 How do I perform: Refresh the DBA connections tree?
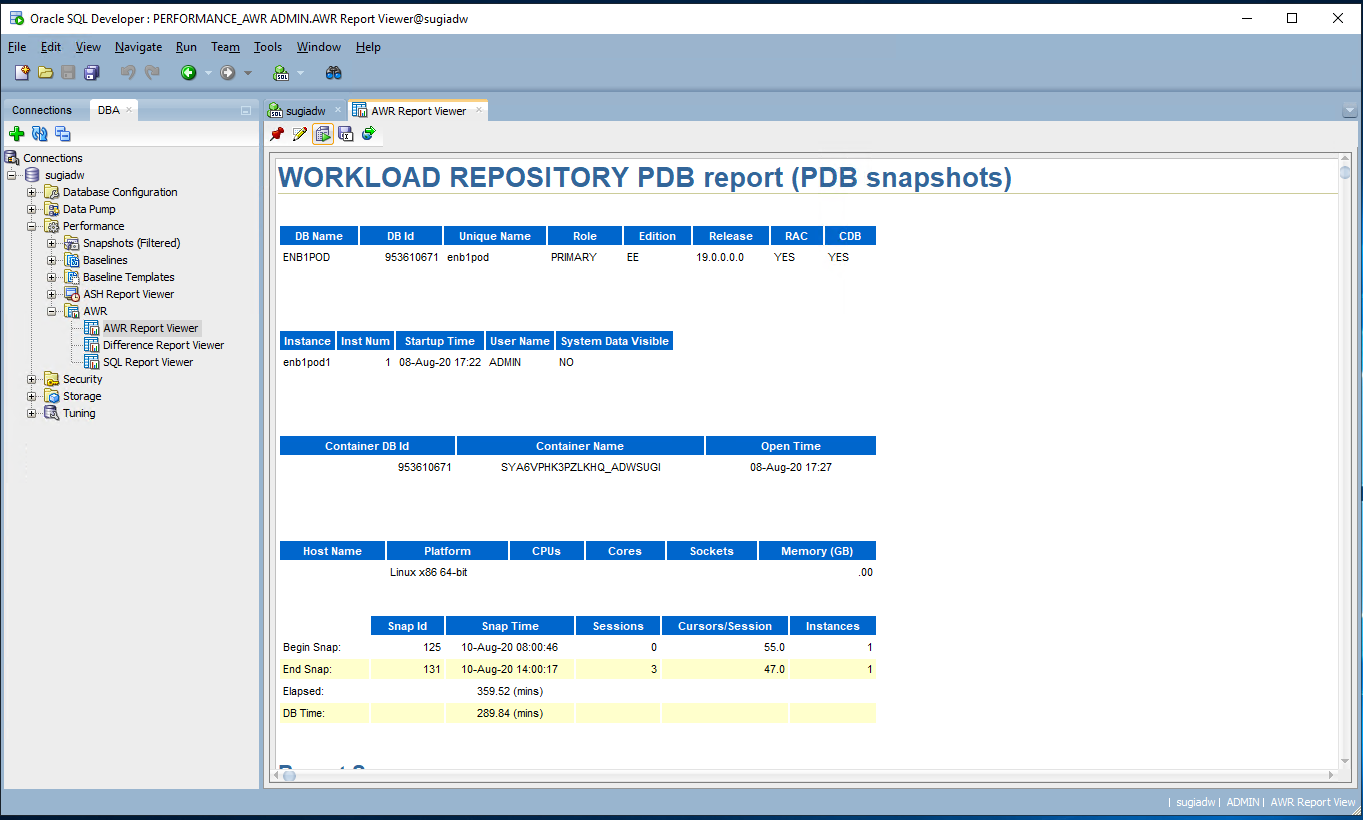click(x=40, y=133)
